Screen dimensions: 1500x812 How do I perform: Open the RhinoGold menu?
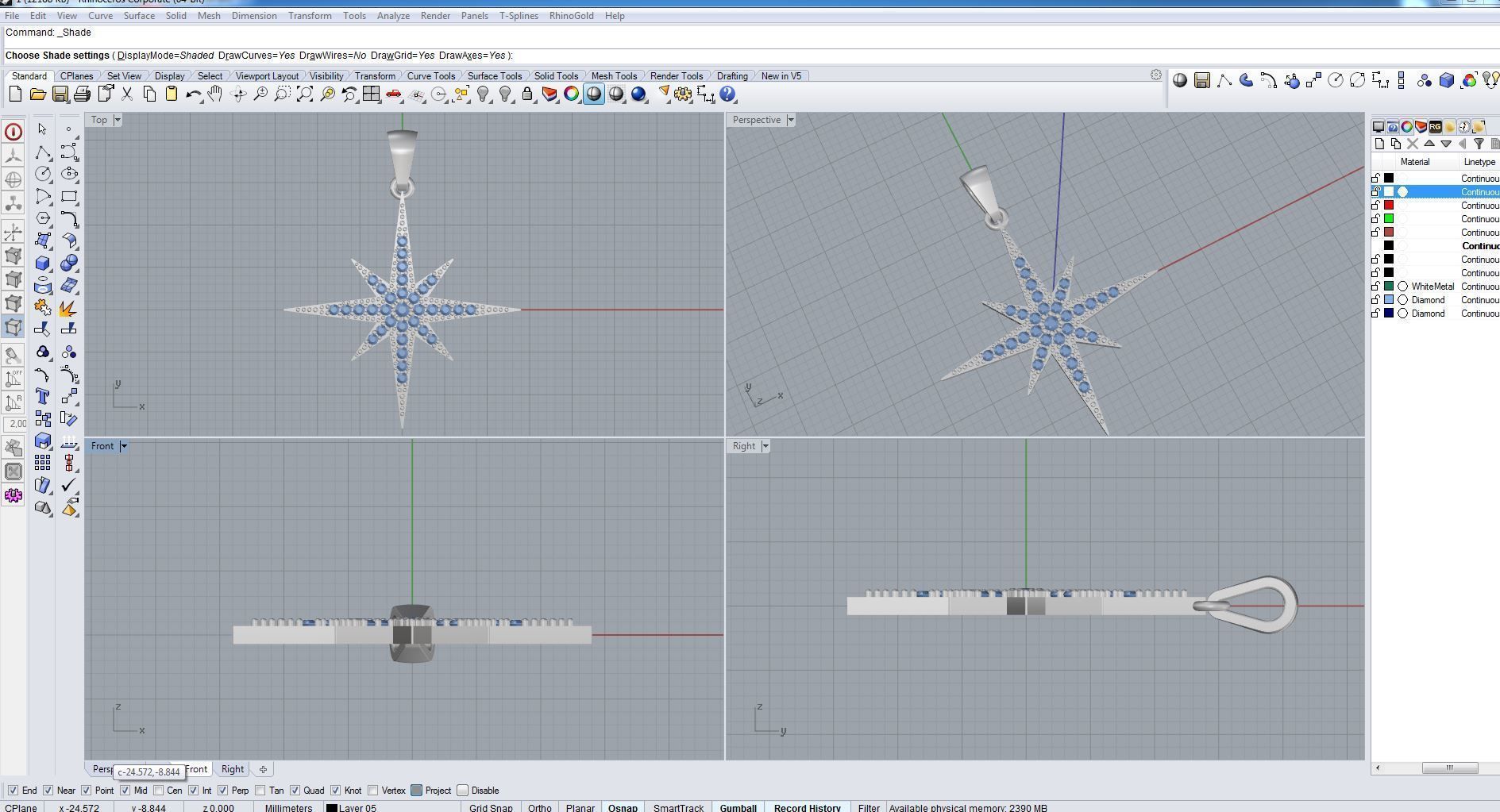571,16
